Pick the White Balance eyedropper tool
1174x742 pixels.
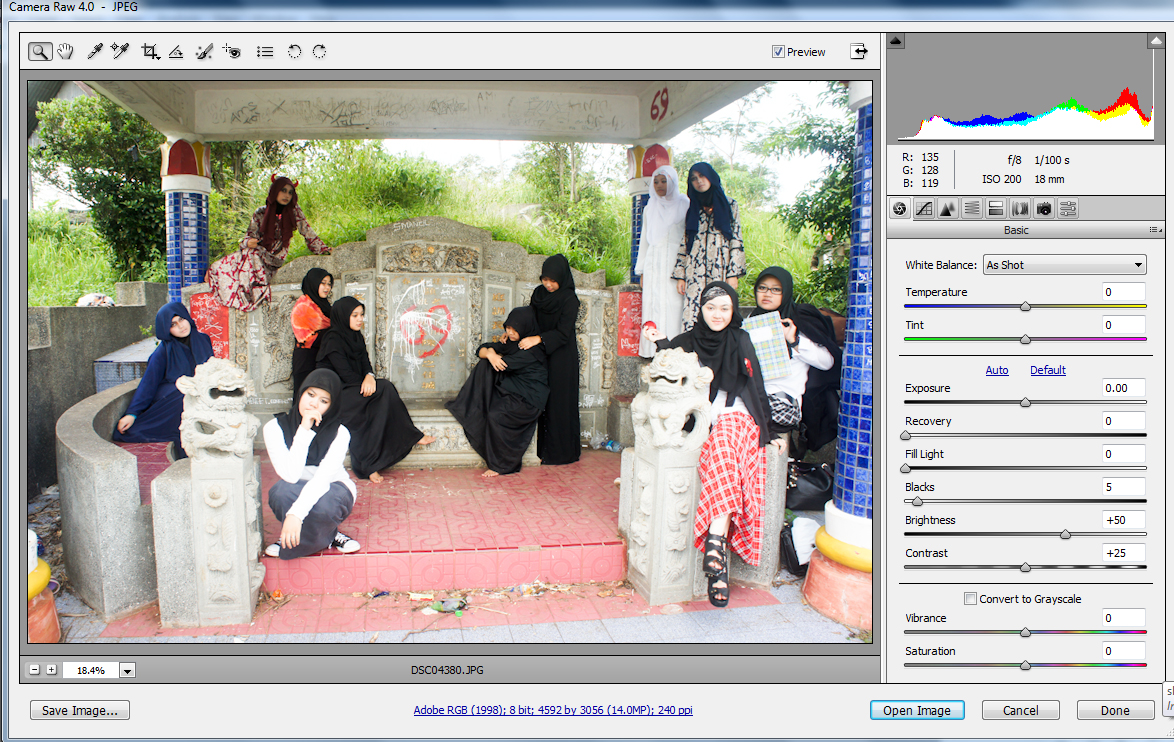click(96, 51)
